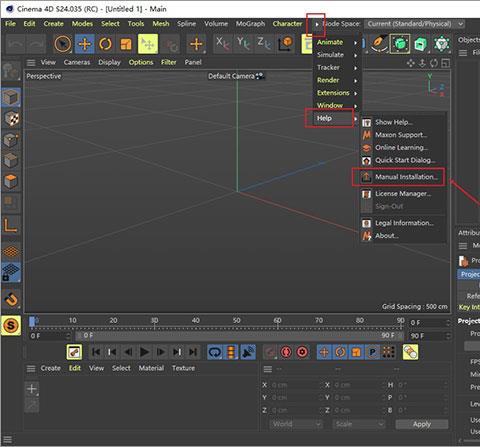480x447 pixels.
Task: Choose About in Help menu
Action: (403, 236)
